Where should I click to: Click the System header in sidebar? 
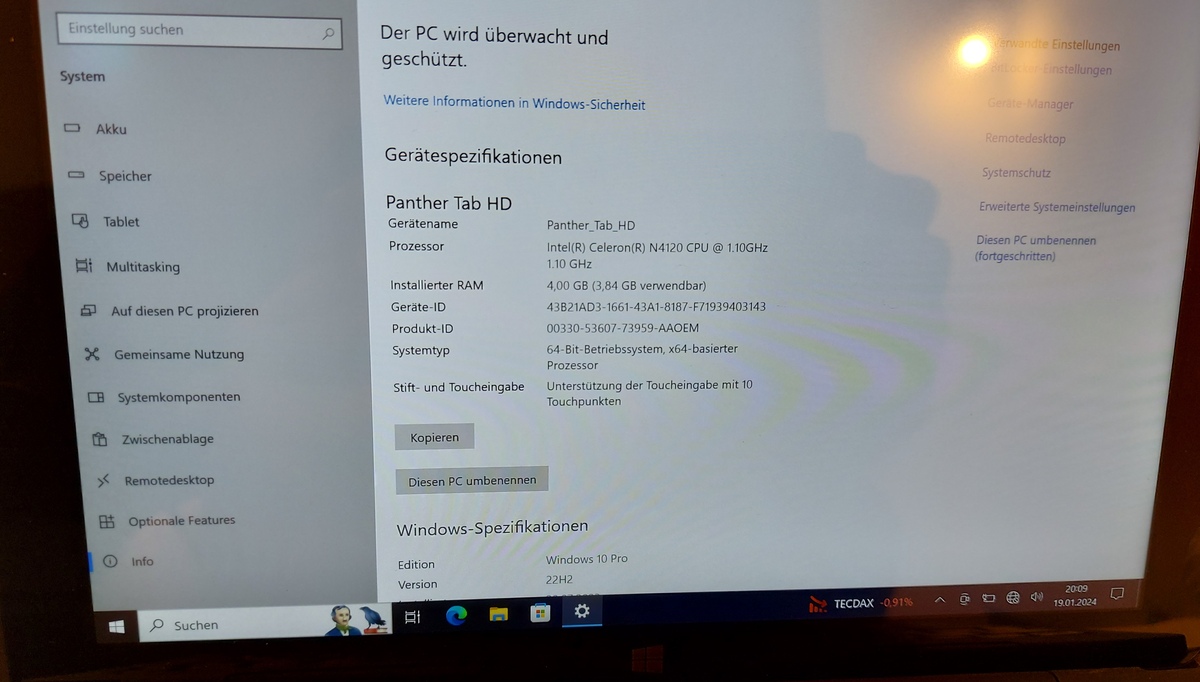pyautogui.click(x=82, y=77)
